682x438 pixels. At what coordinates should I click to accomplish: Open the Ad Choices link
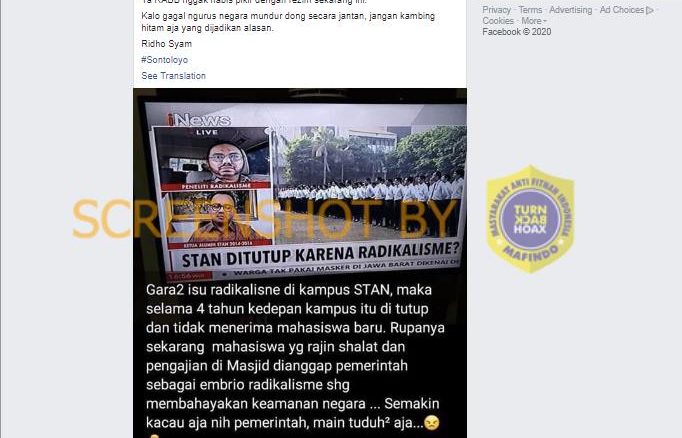(x=622, y=10)
